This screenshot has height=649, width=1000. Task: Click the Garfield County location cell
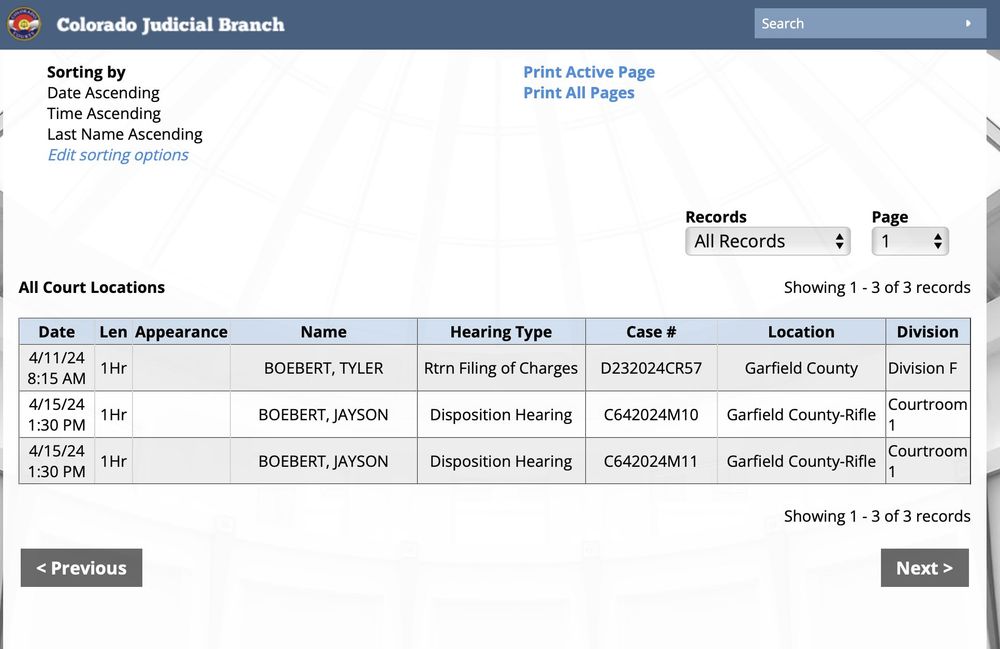(x=801, y=368)
